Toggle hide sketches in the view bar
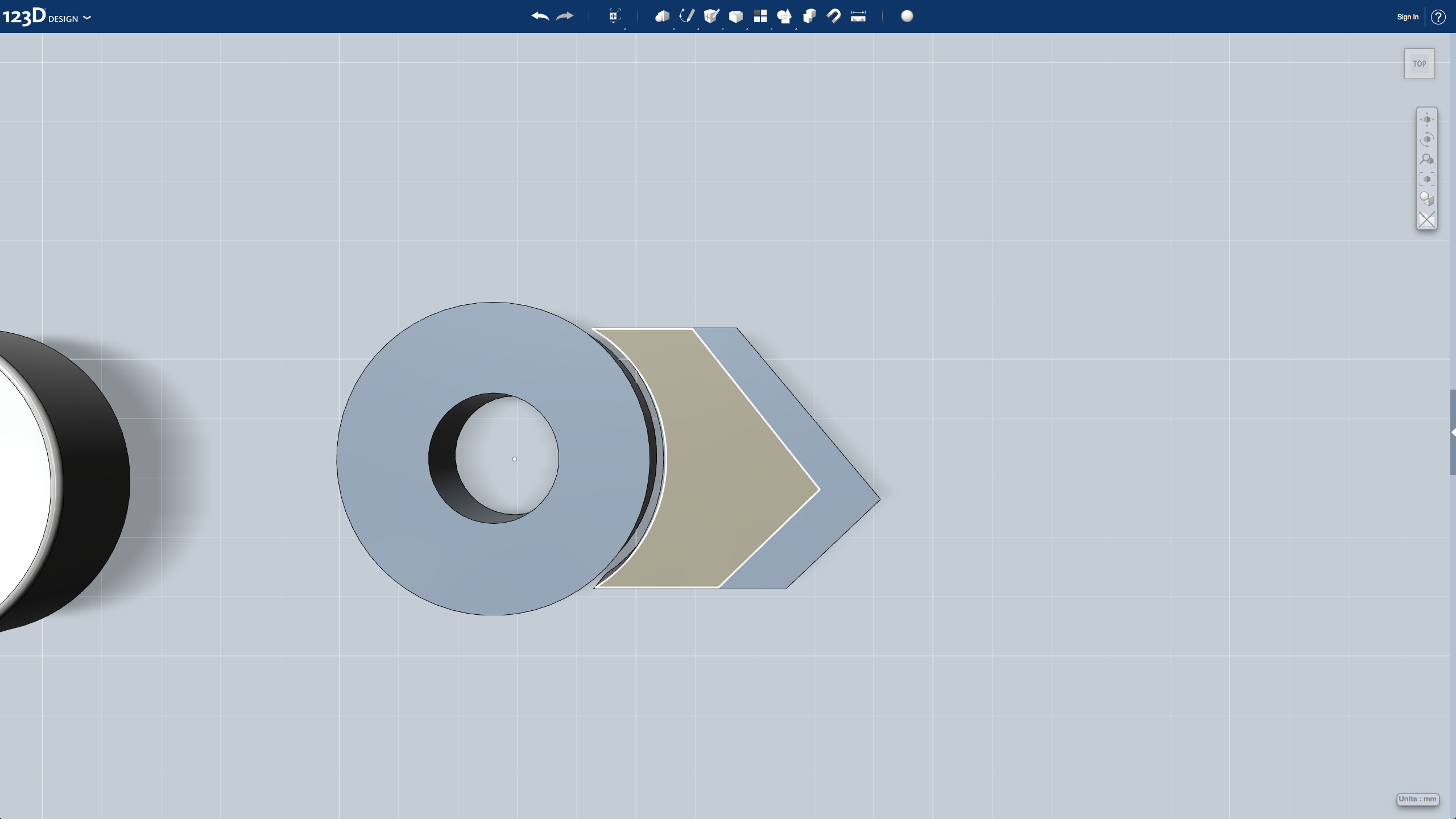 point(1427,220)
